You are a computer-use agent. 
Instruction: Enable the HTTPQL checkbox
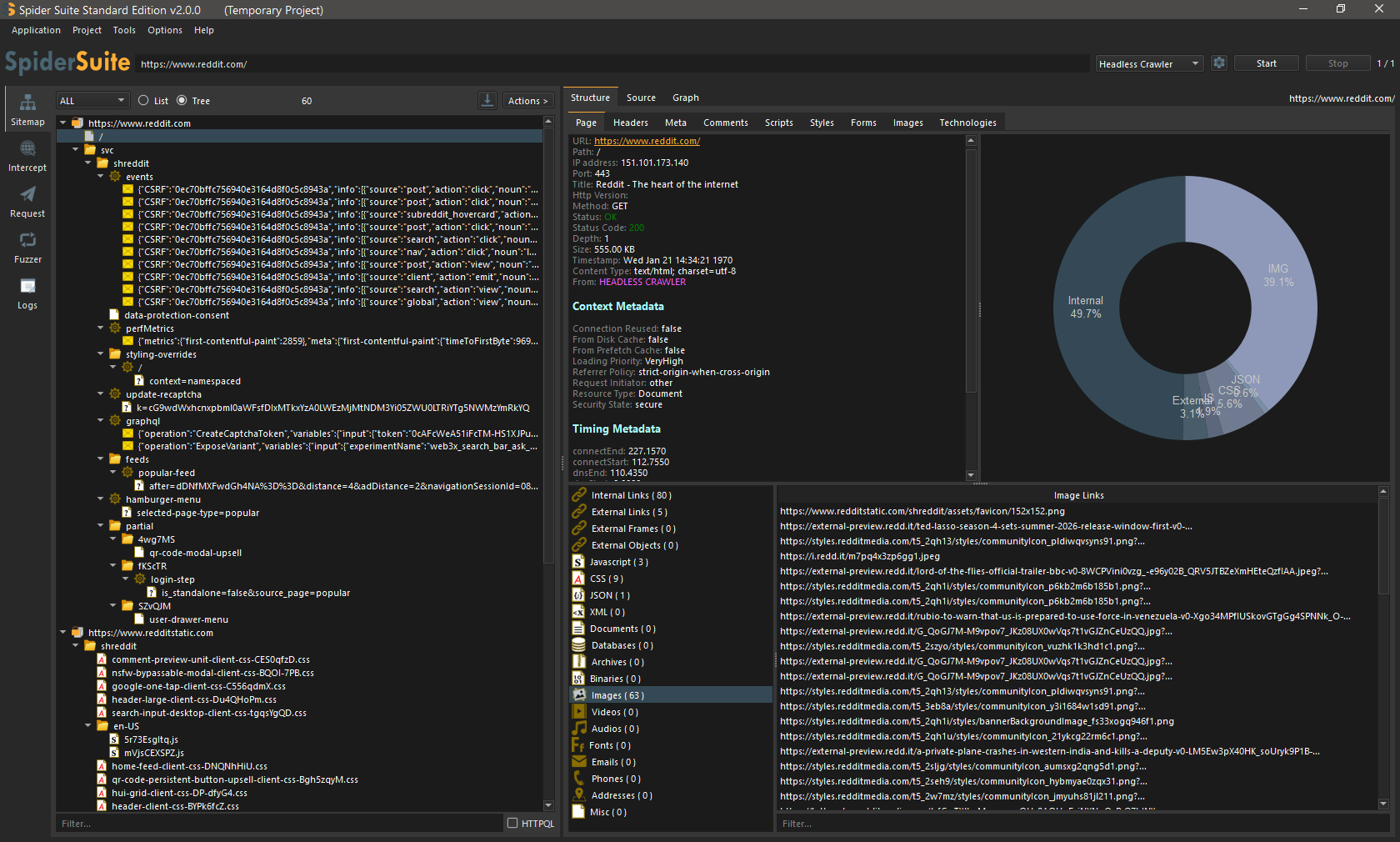point(512,823)
